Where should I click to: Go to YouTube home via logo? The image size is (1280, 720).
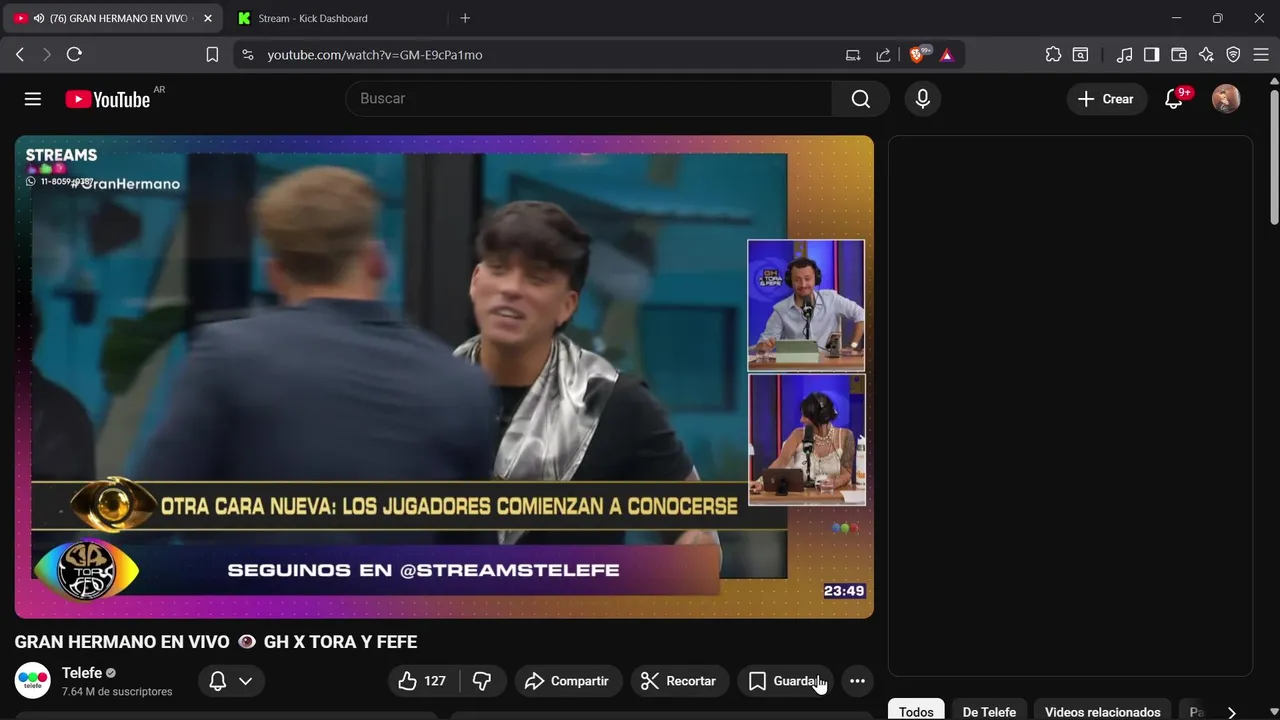click(x=108, y=99)
